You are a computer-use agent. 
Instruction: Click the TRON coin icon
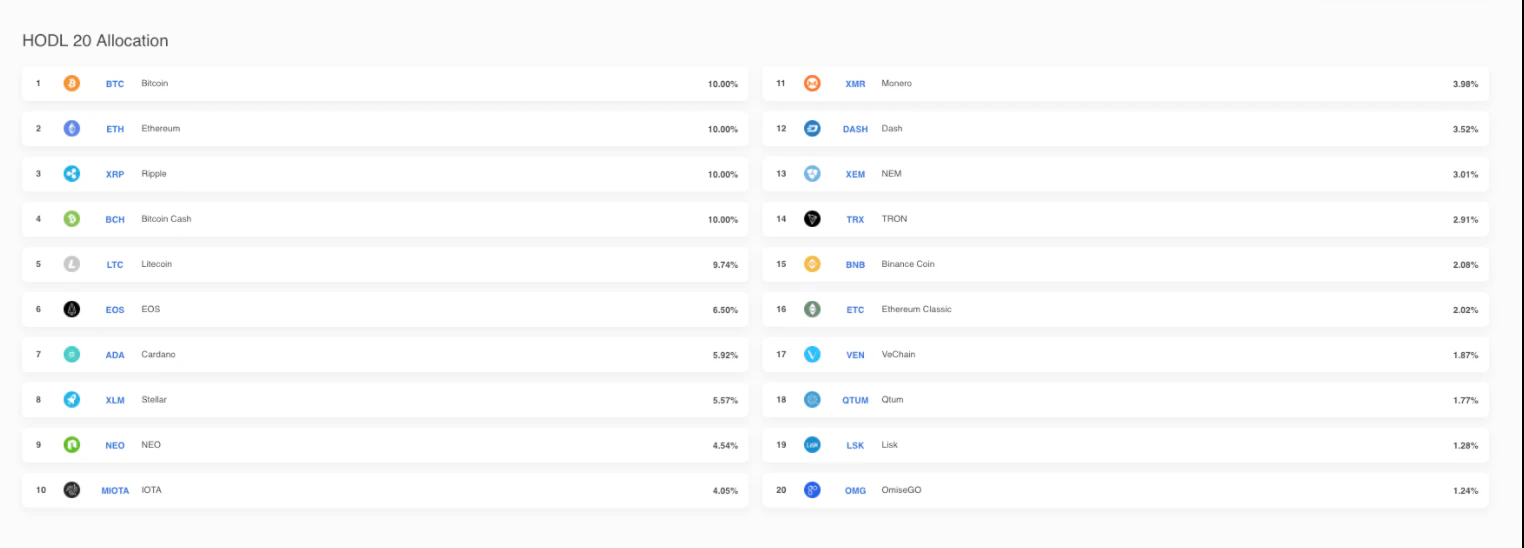[812, 219]
